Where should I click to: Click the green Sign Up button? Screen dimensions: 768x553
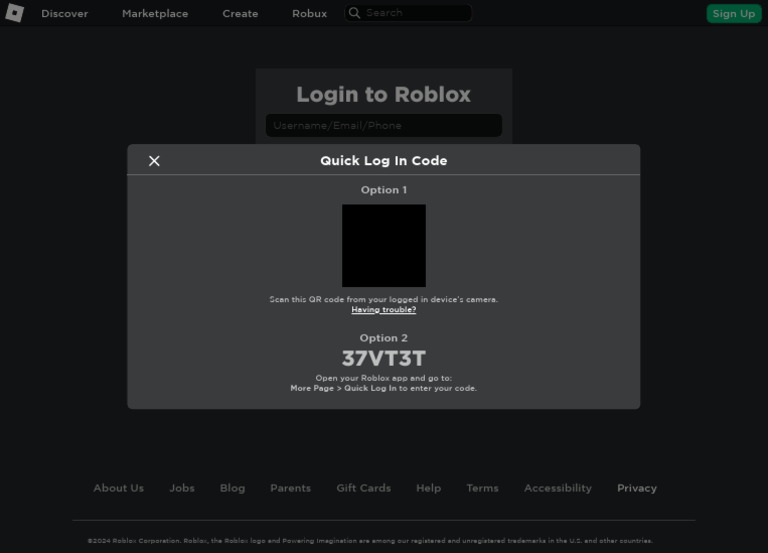[734, 13]
